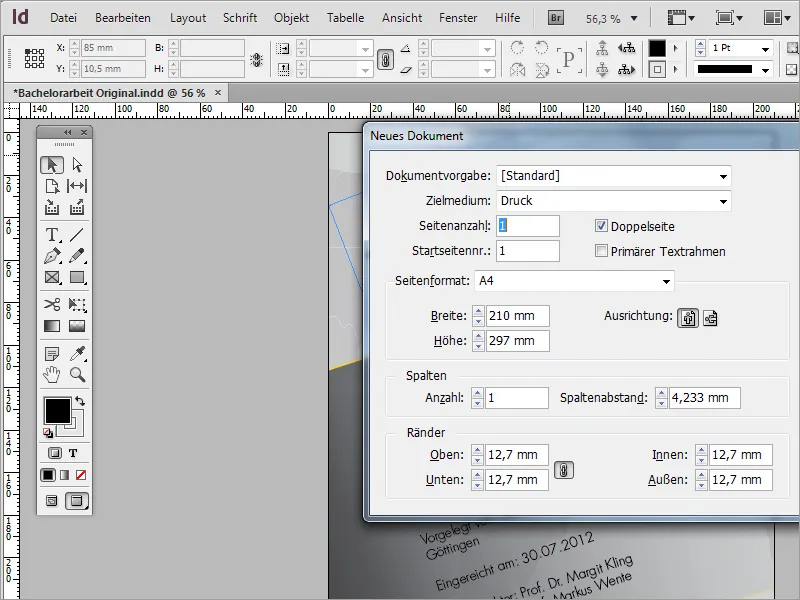
Task: Pick the Scissors tool
Action: (x=52, y=305)
